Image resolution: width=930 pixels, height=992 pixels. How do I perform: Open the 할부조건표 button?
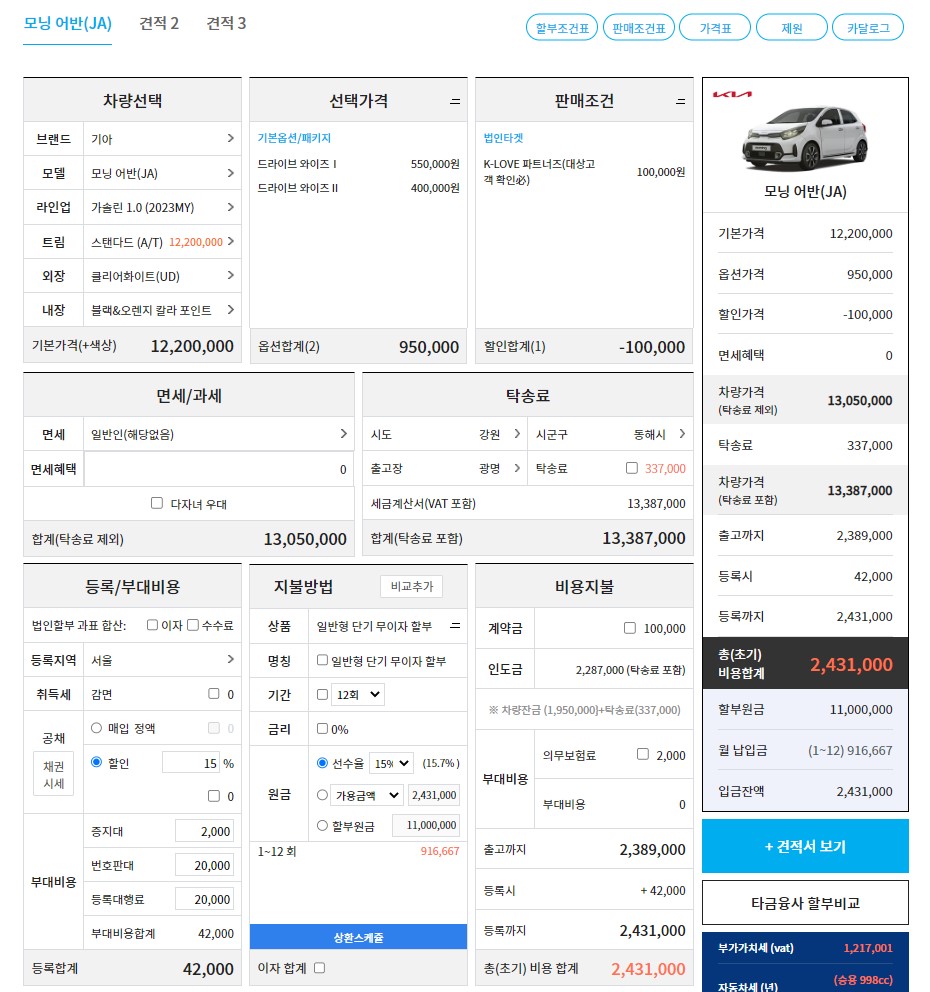tap(562, 28)
